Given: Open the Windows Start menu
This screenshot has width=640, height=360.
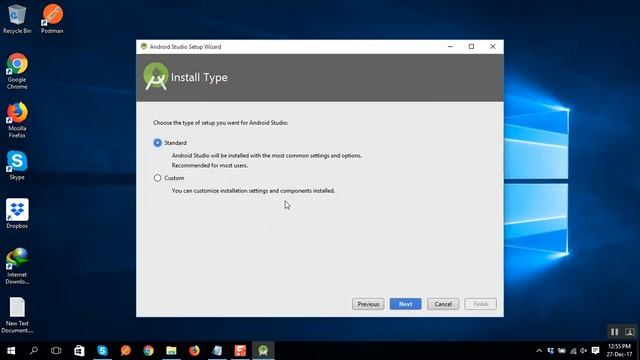Looking at the screenshot, I should click(11, 351).
